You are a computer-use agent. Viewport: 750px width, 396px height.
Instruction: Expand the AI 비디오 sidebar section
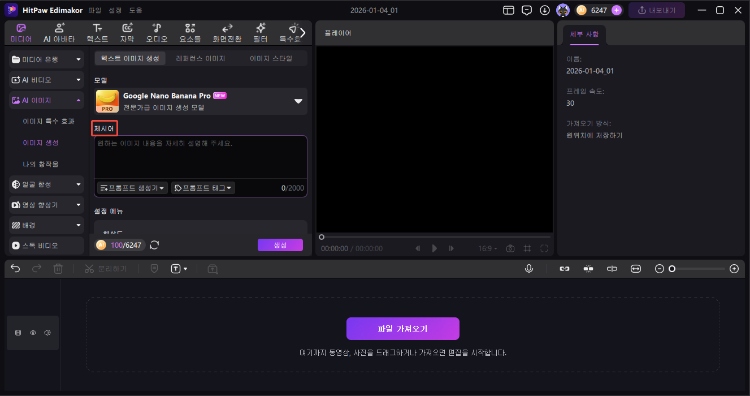tap(46, 80)
